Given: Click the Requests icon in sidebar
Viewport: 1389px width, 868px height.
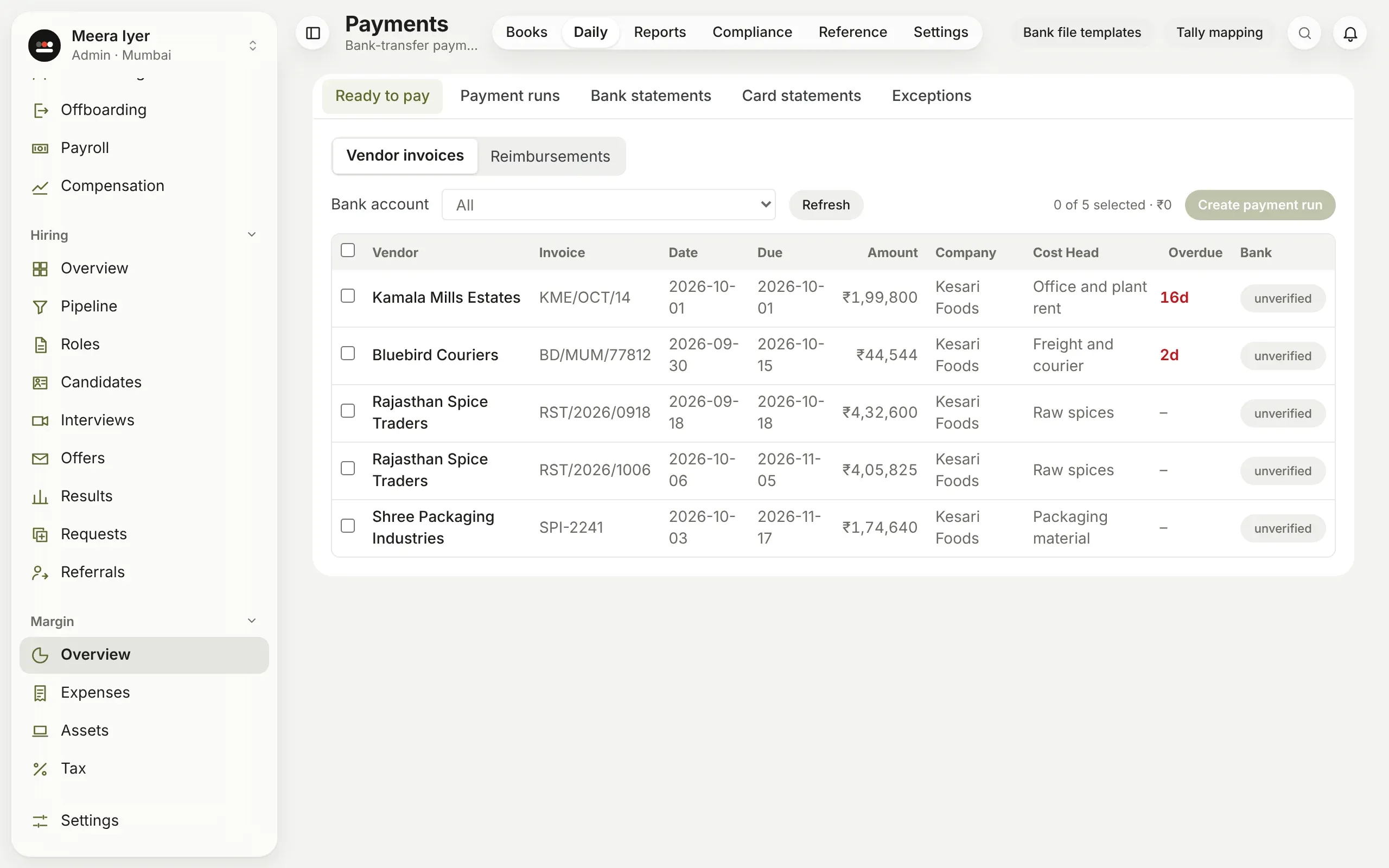Looking at the screenshot, I should (40, 534).
